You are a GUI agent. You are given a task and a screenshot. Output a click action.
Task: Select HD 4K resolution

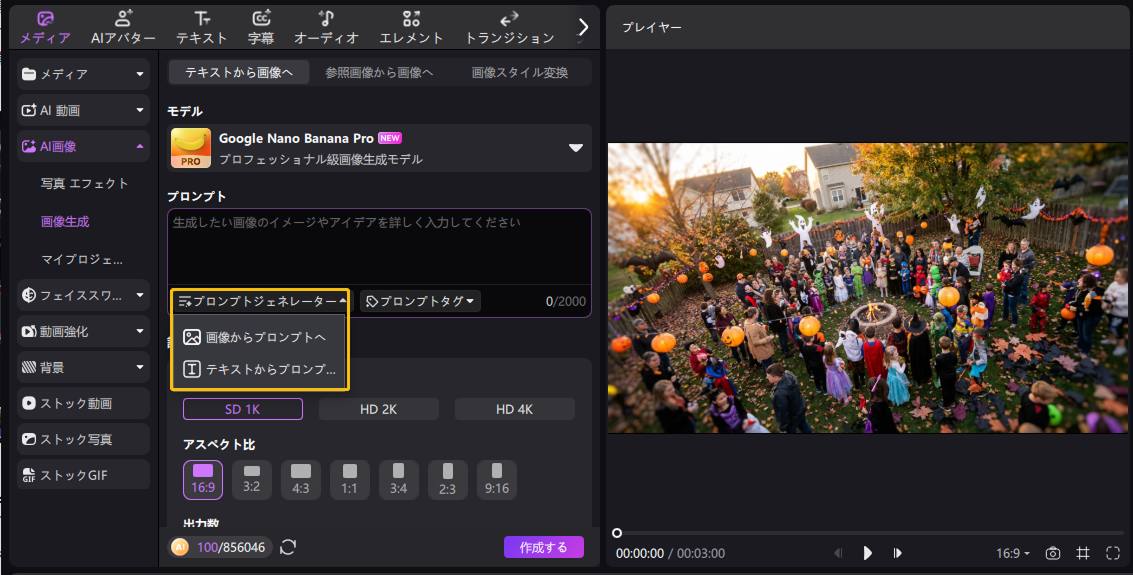pos(514,409)
